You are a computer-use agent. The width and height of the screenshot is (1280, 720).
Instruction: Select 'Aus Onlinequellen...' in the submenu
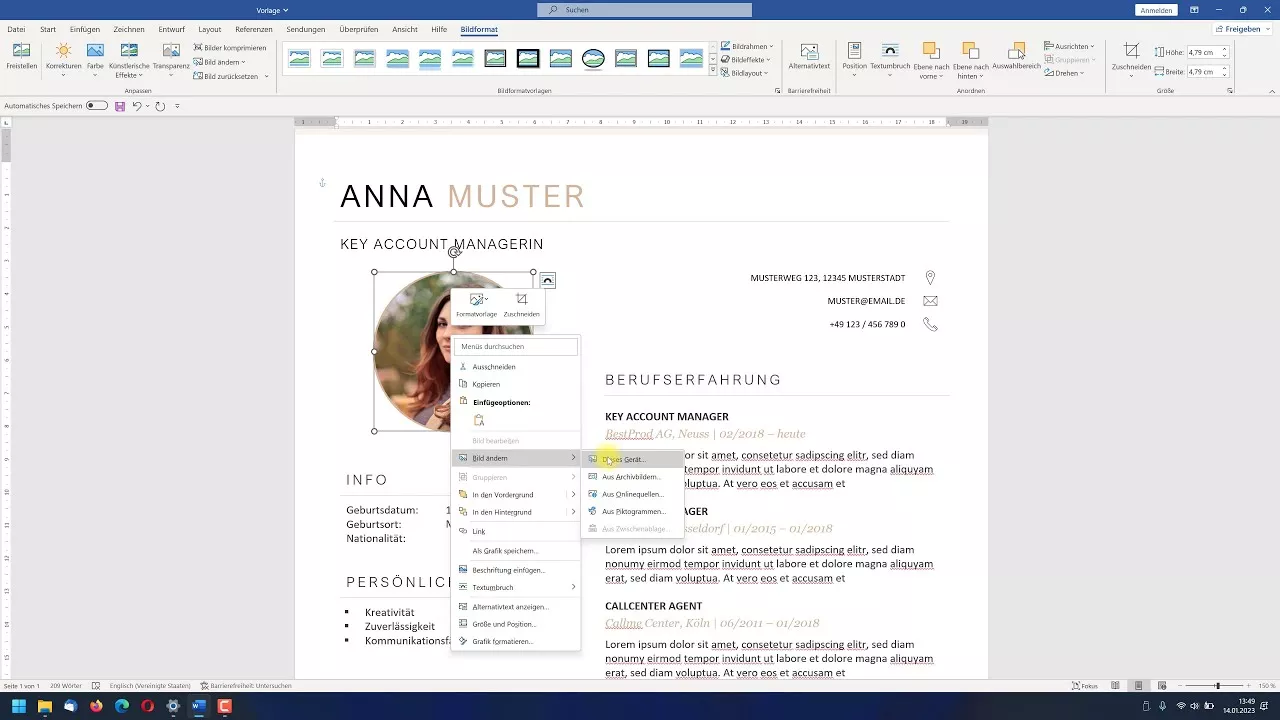632,494
